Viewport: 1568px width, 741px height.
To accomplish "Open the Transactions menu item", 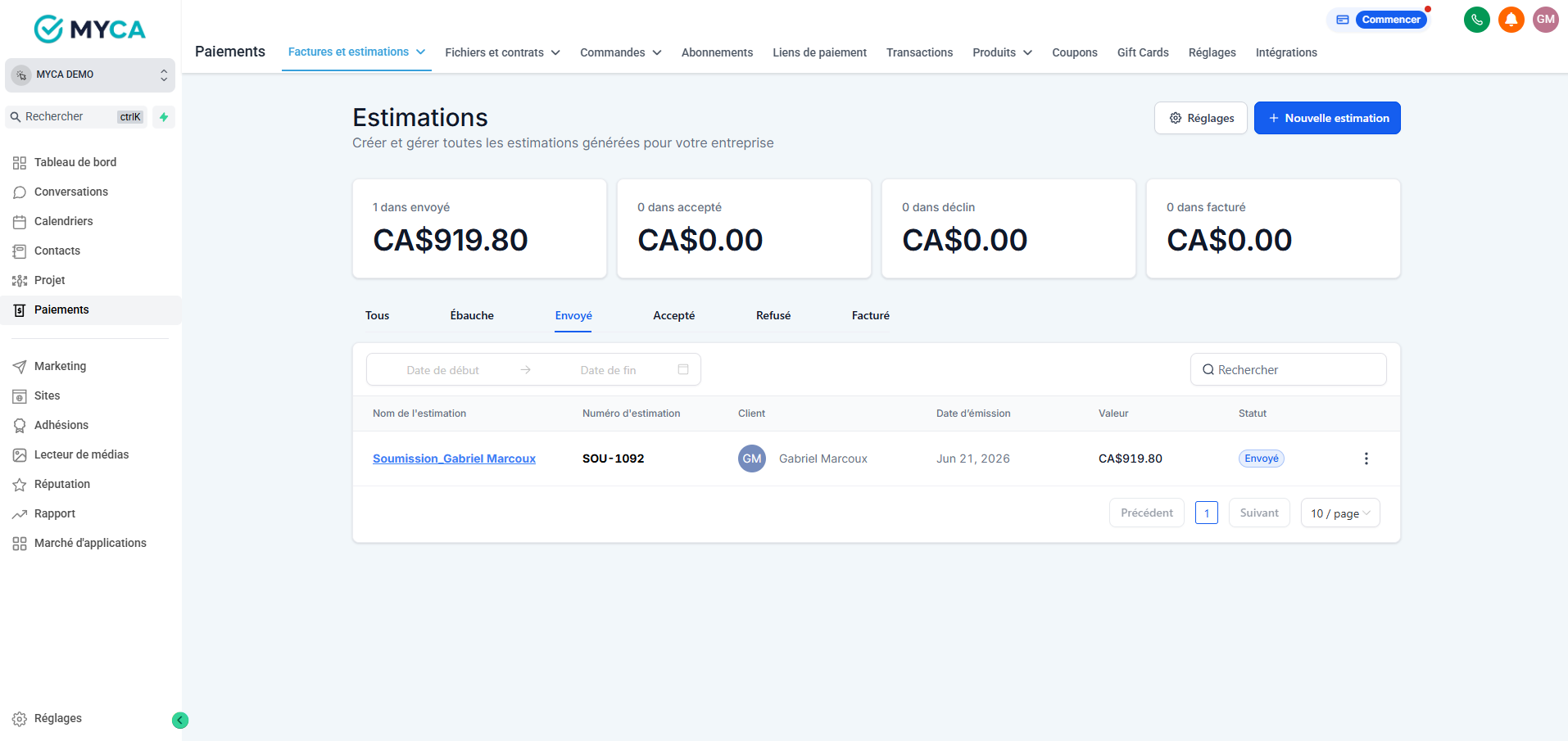I will pos(919,52).
